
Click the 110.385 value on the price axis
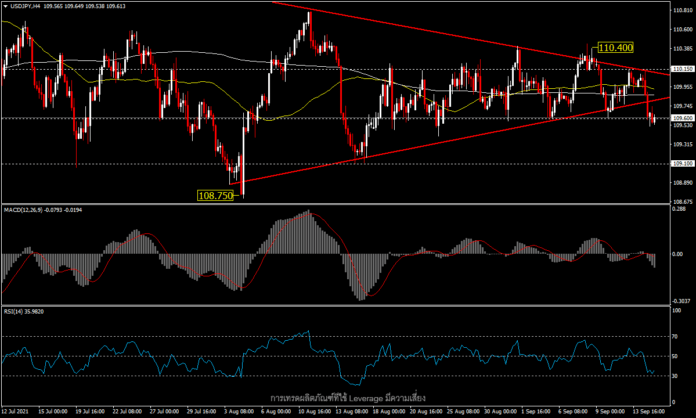tap(683, 48)
